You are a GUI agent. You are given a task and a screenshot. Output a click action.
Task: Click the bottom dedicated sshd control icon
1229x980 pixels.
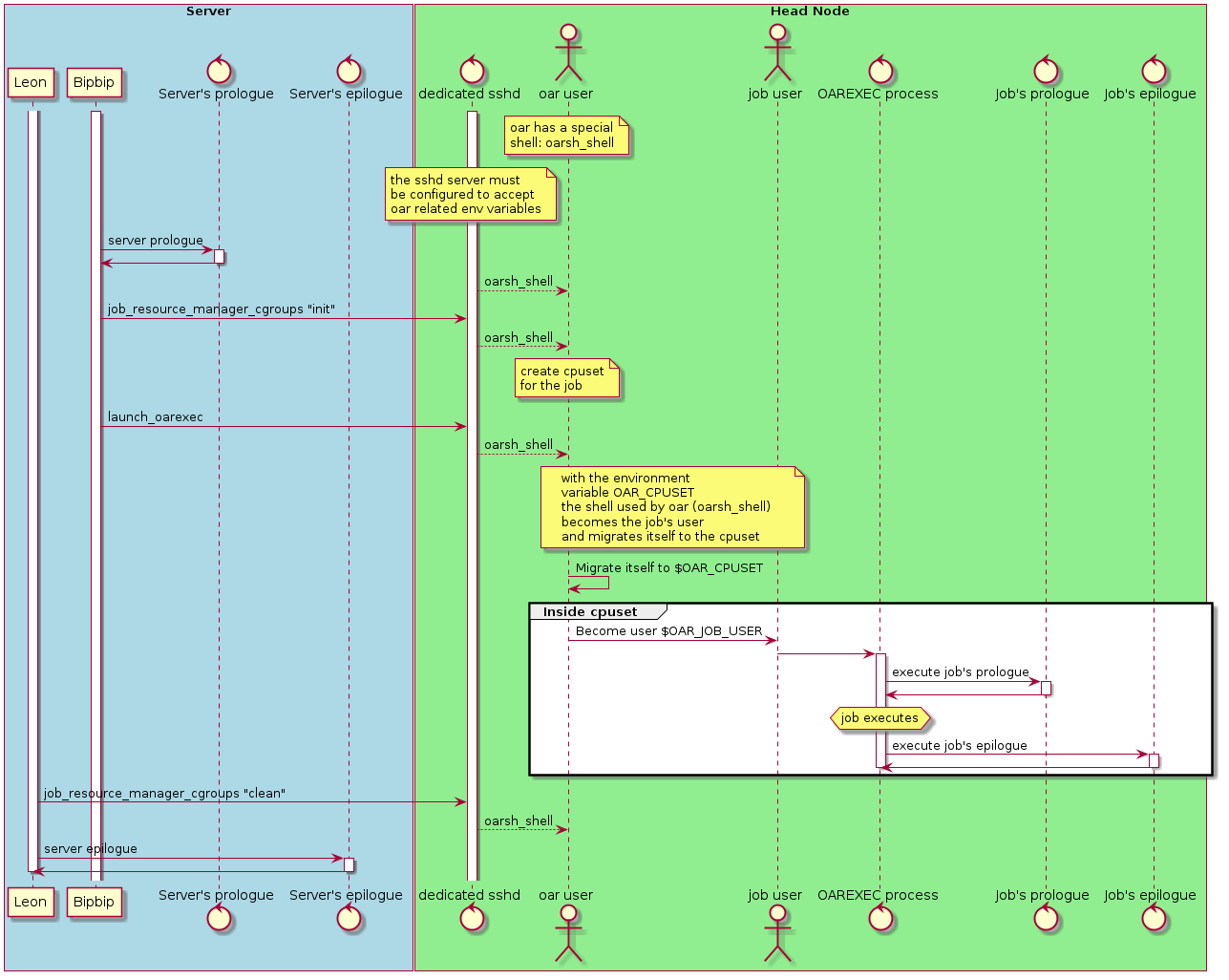472,918
